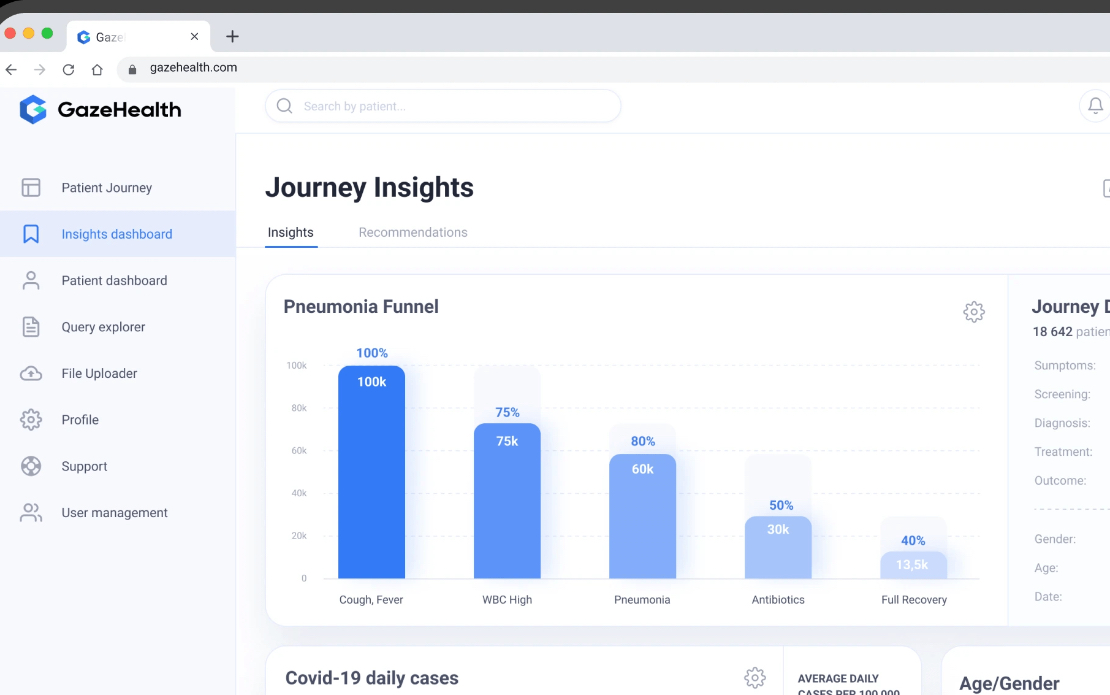1110x695 pixels.
Task: Click the User management people icon
Action: click(x=30, y=512)
